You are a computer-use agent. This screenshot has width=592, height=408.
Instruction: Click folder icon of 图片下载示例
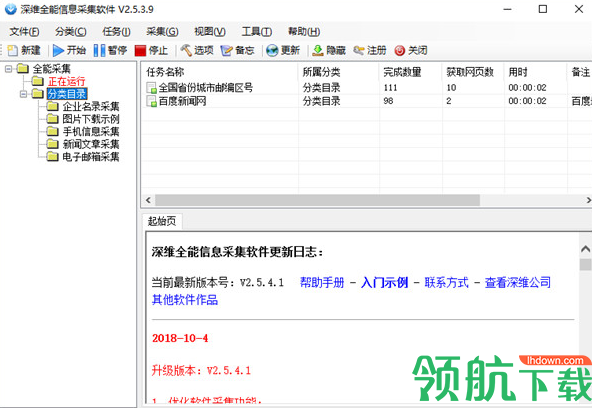(x=52, y=119)
